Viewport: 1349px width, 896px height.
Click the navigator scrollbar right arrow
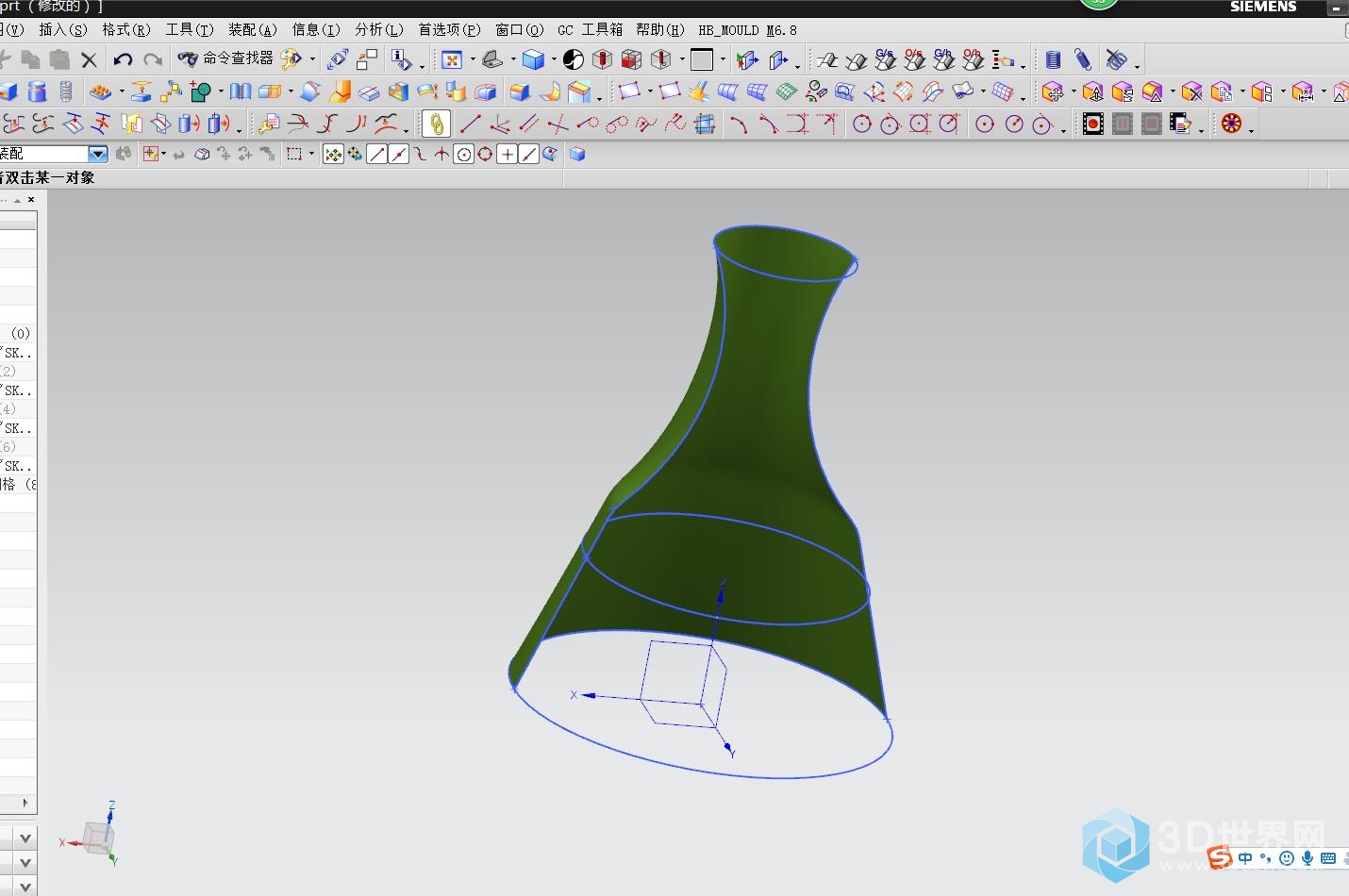click(25, 803)
